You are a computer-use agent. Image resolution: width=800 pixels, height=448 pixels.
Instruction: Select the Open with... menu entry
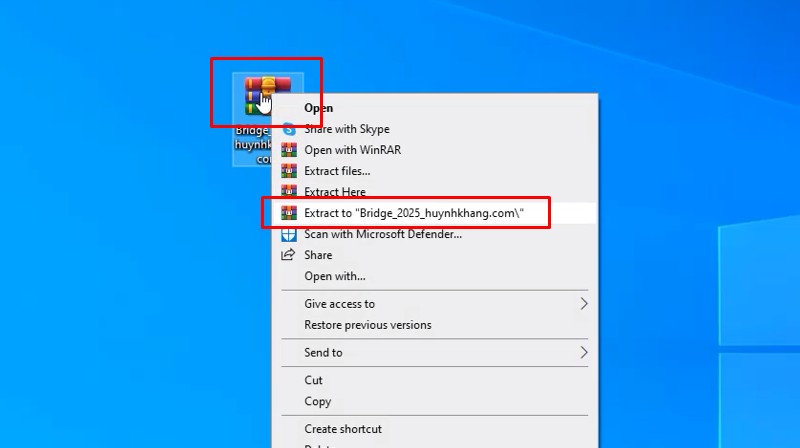(x=335, y=276)
